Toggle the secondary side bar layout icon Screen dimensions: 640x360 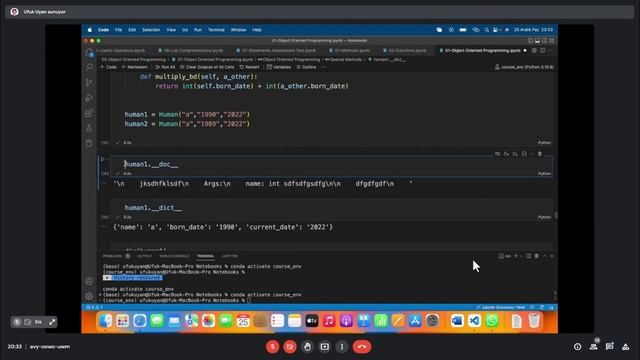pyautogui.click(x=544, y=40)
